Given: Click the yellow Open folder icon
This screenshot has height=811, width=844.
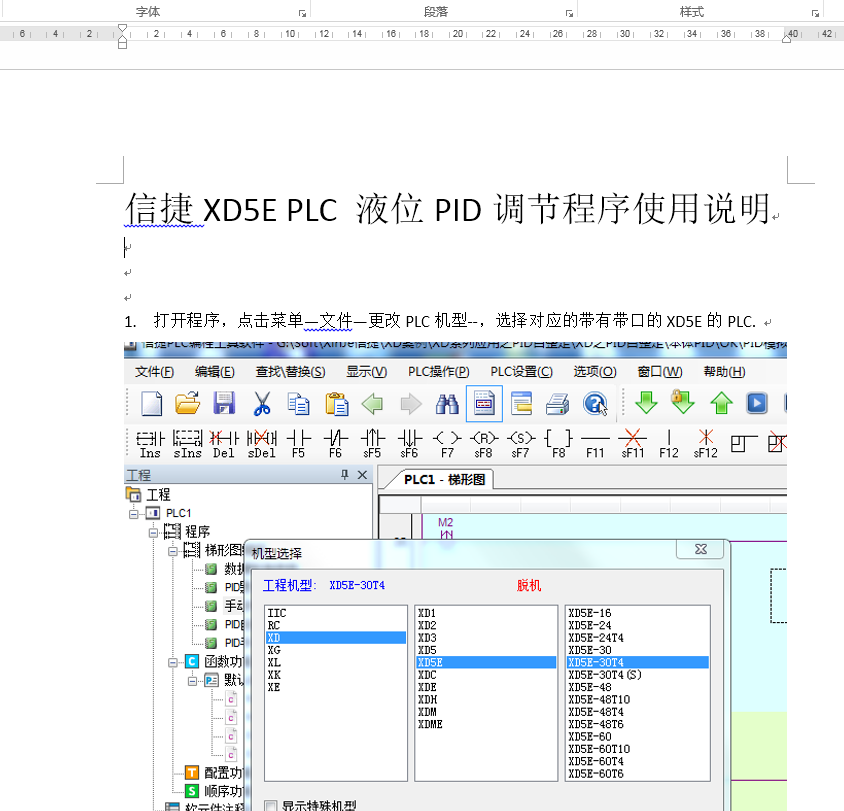Looking at the screenshot, I should (187, 403).
